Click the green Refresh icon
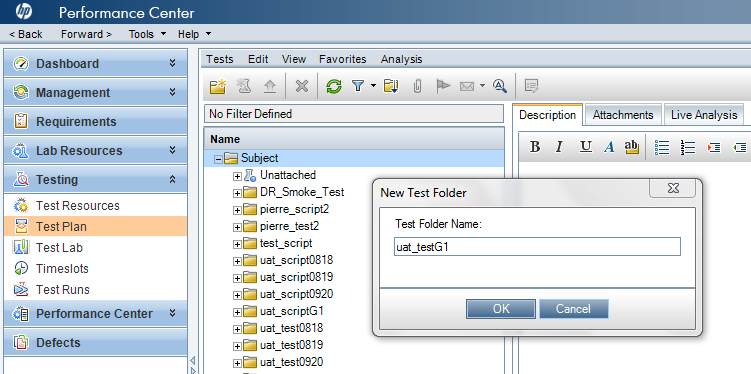The image size is (751, 374). pos(334,86)
